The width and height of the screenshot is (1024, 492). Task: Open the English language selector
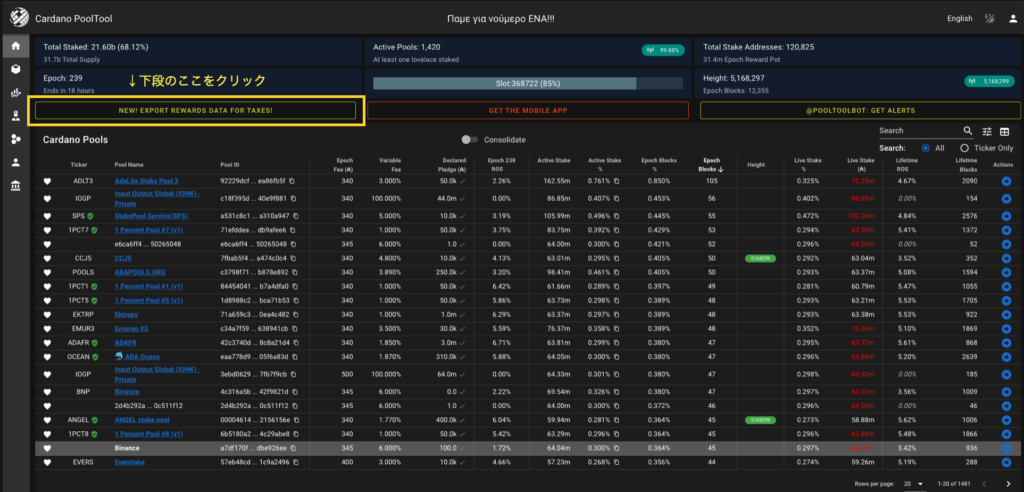(x=958, y=18)
